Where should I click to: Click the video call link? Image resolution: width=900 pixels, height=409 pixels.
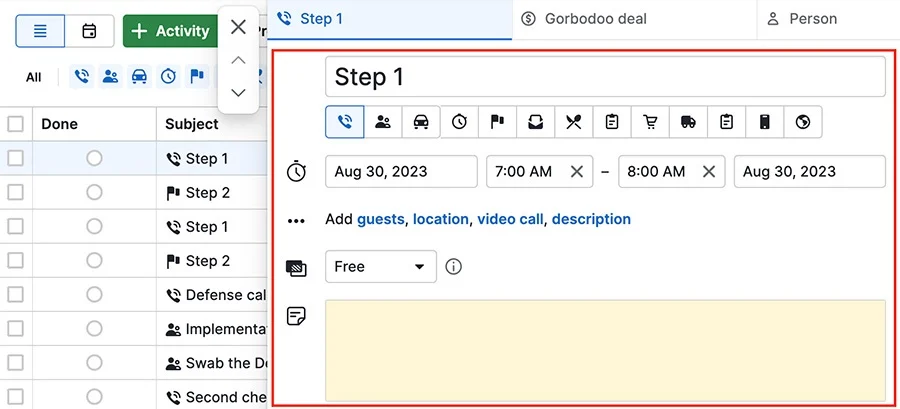[x=510, y=219]
